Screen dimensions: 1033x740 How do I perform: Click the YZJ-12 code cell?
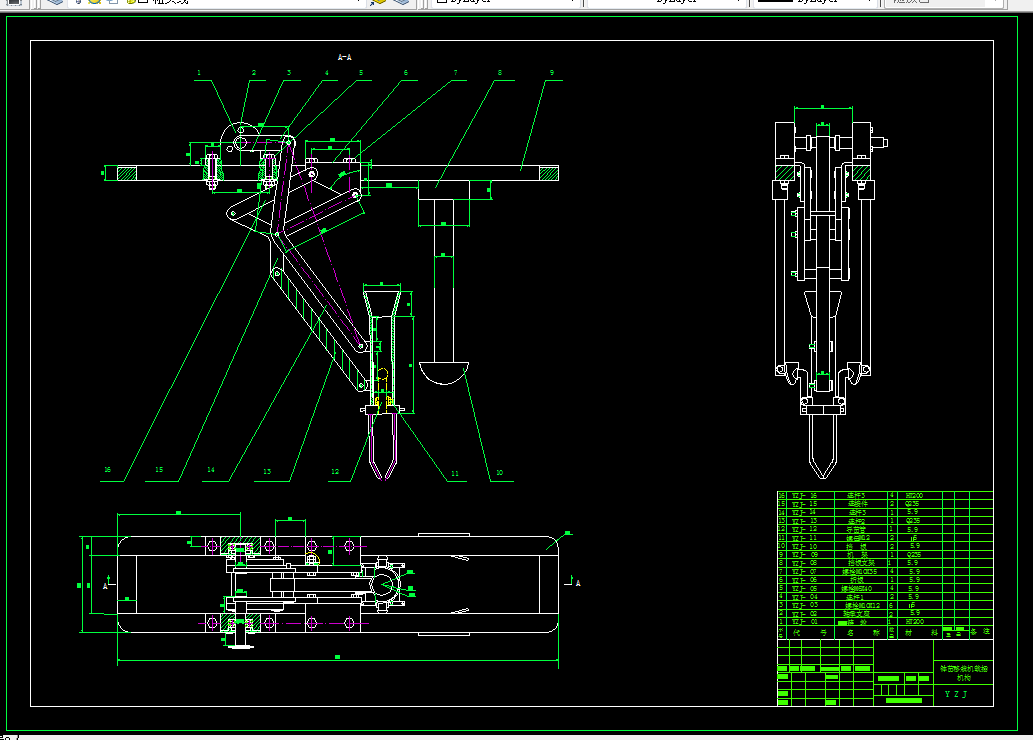(810, 529)
